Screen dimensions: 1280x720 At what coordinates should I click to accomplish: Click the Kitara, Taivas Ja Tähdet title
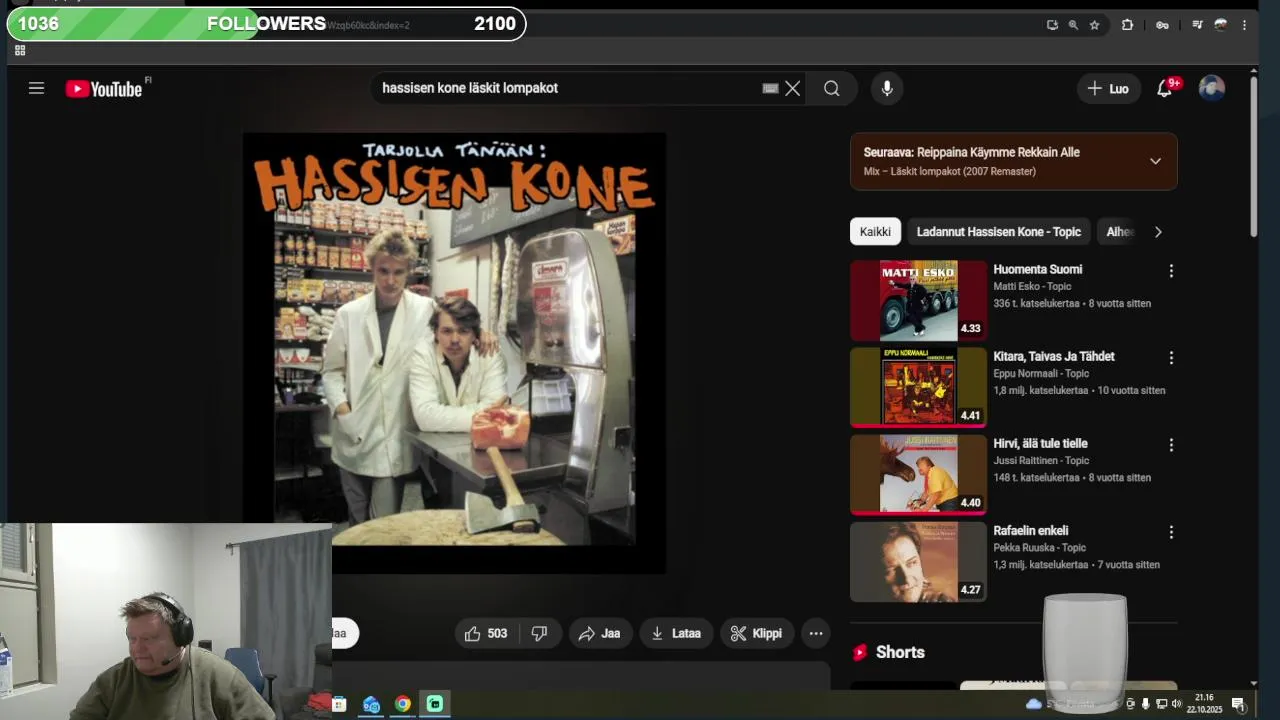pos(1053,356)
